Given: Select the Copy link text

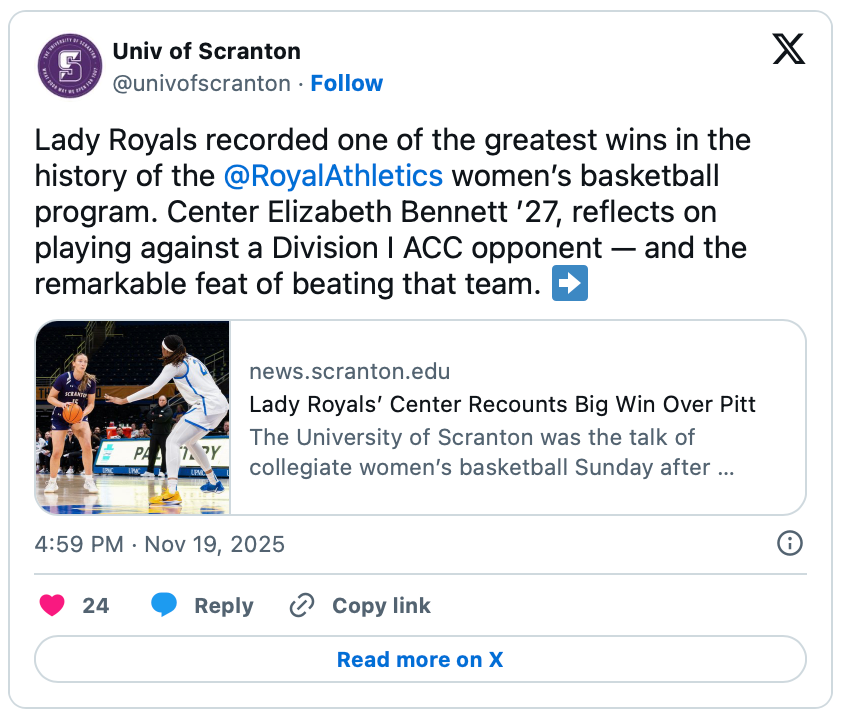Looking at the screenshot, I should click(x=381, y=606).
